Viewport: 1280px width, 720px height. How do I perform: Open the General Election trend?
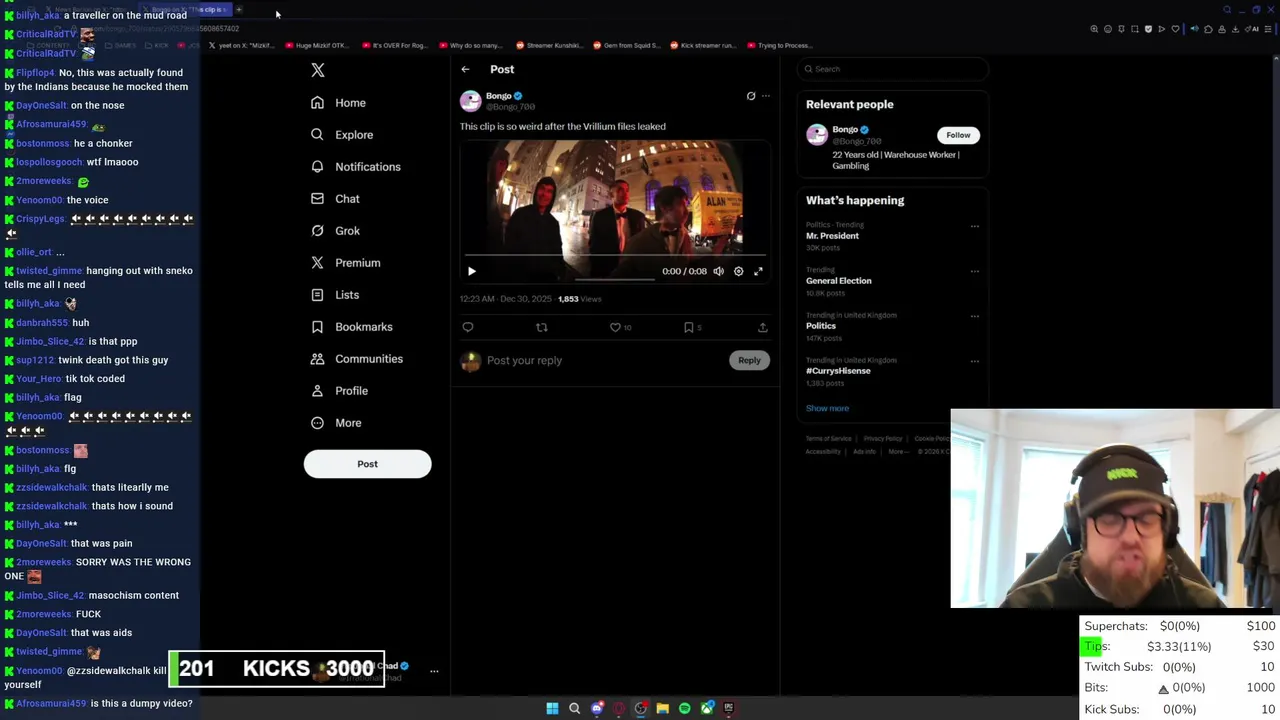pos(839,281)
